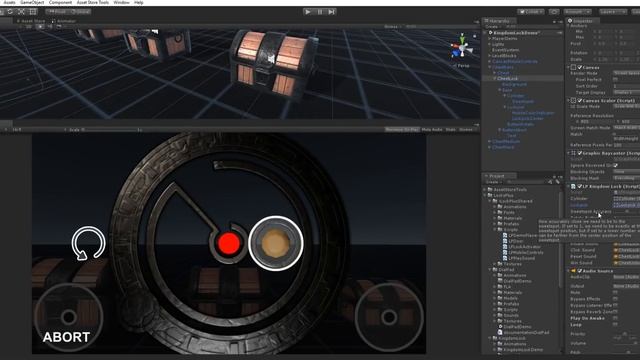This screenshot has height=360, width=640.
Task: Click the red center lock button
Action: 229,243
